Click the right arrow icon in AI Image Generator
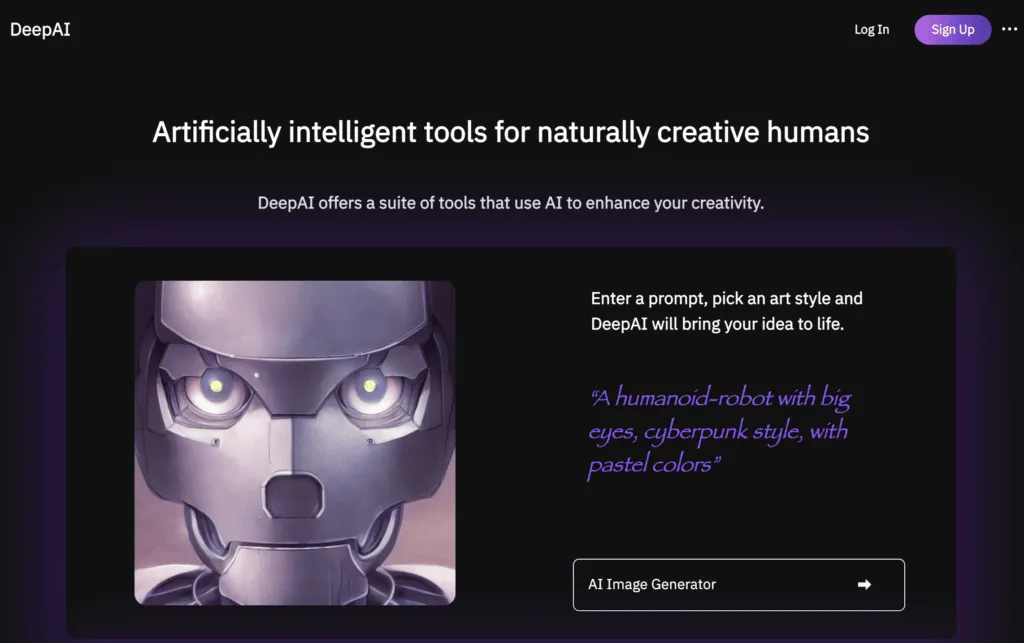 tap(864, 584)
